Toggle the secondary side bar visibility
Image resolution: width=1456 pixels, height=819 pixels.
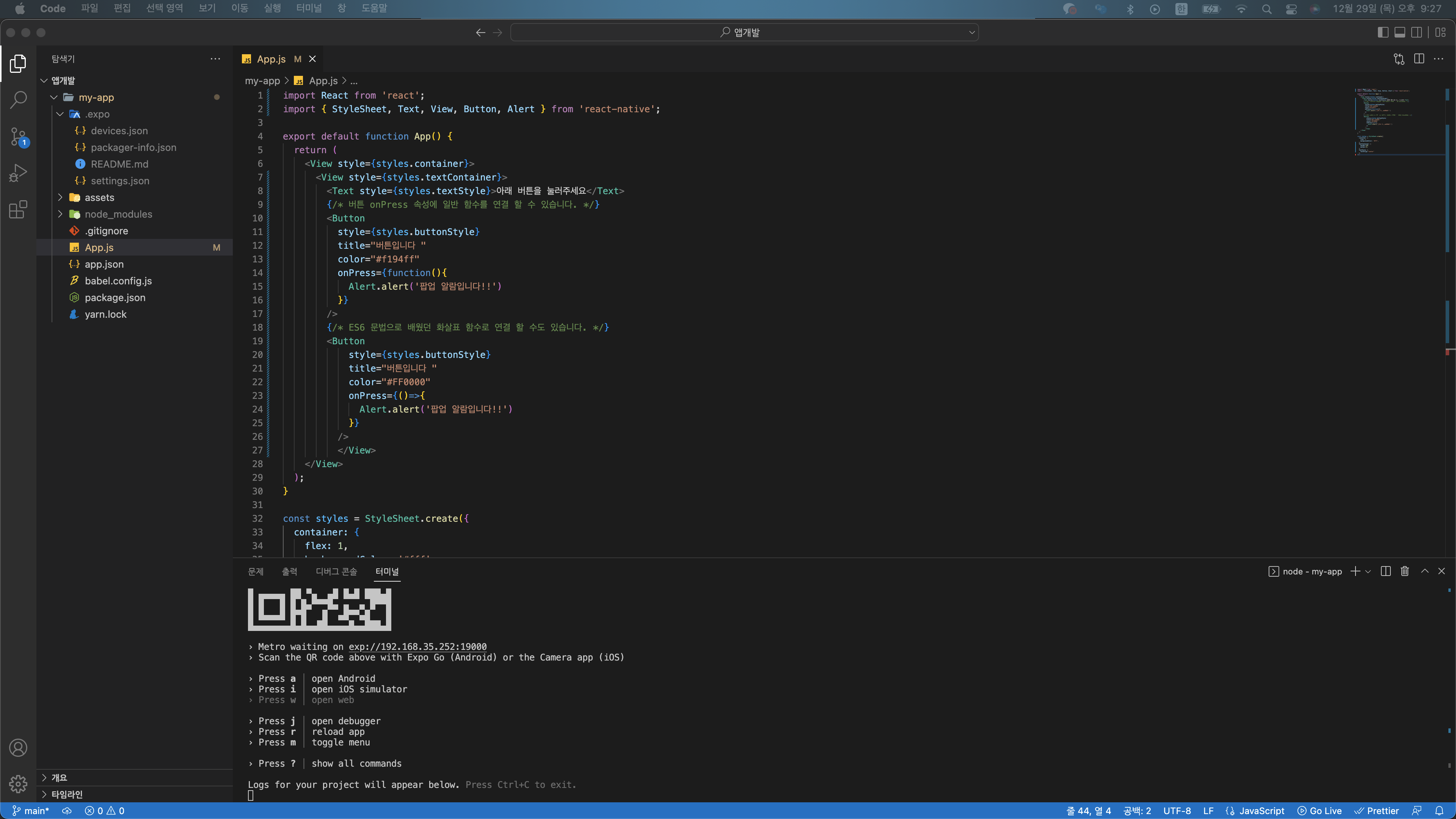pos(1417,33)
